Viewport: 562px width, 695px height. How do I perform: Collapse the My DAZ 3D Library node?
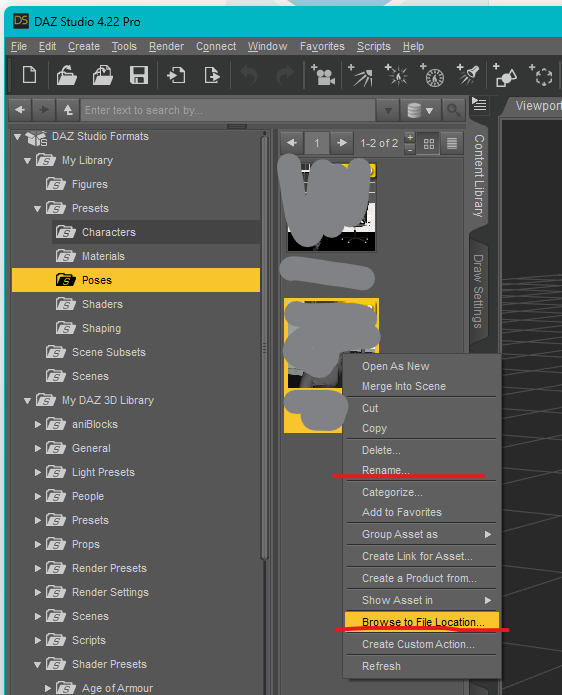pos(27,401)
